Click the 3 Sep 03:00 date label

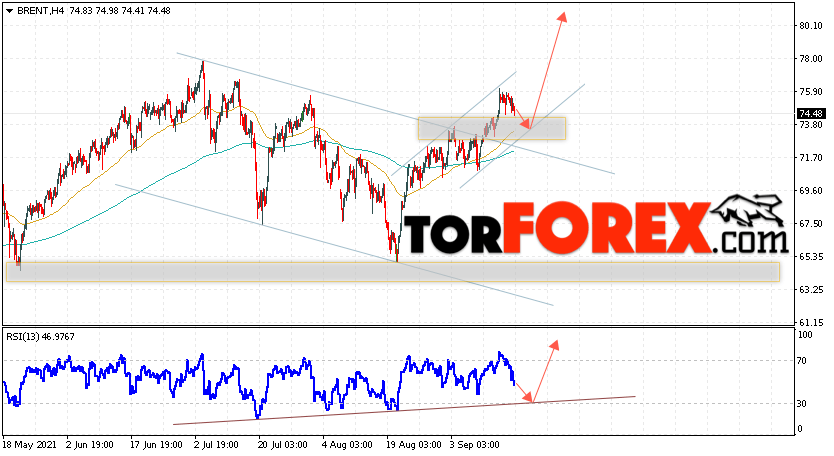click(475, 445)
